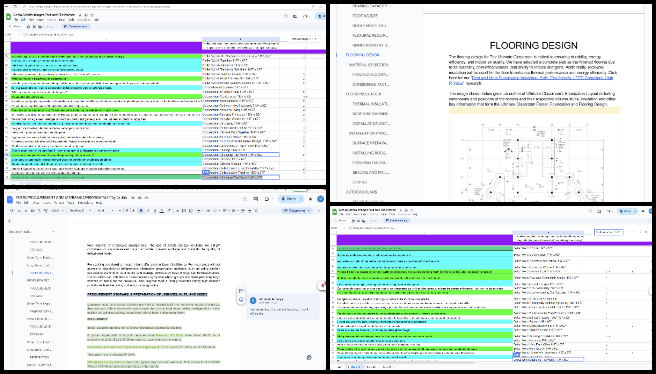The height and width of the screenshot is (374, 656).
Task: Open File menu in Food Procurement doc
Action: coord(18,203)
